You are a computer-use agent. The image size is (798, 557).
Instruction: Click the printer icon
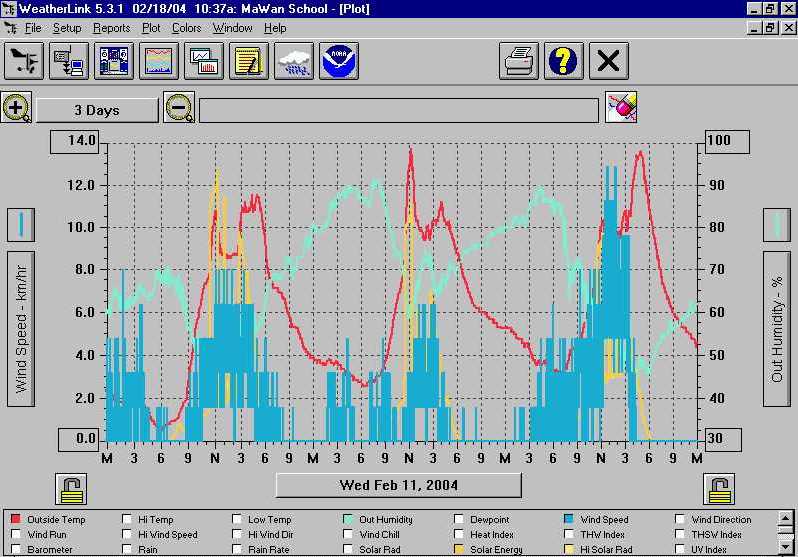pyautogui.click(x=519, y=61)
